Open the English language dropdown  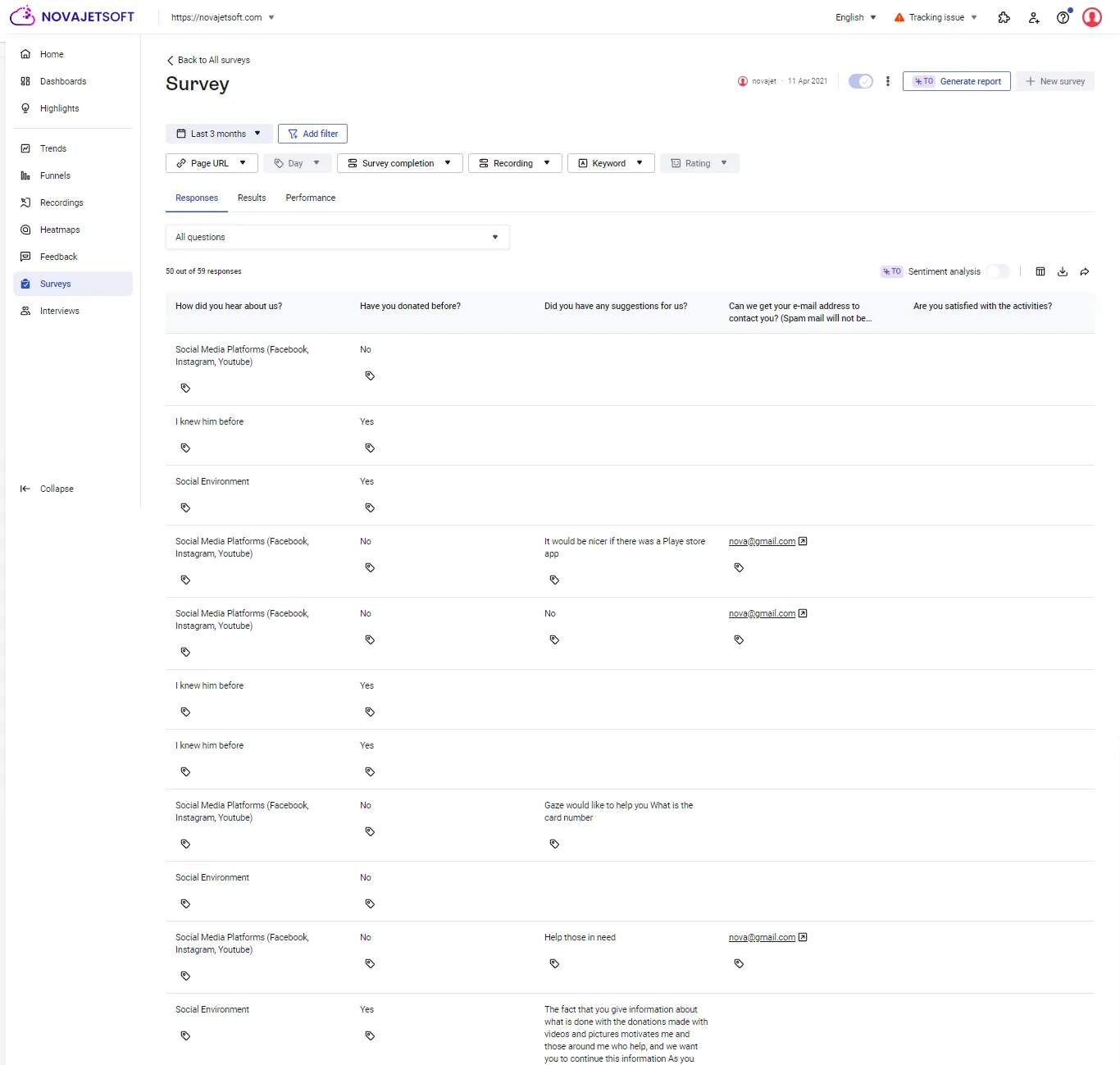(856, 17)
